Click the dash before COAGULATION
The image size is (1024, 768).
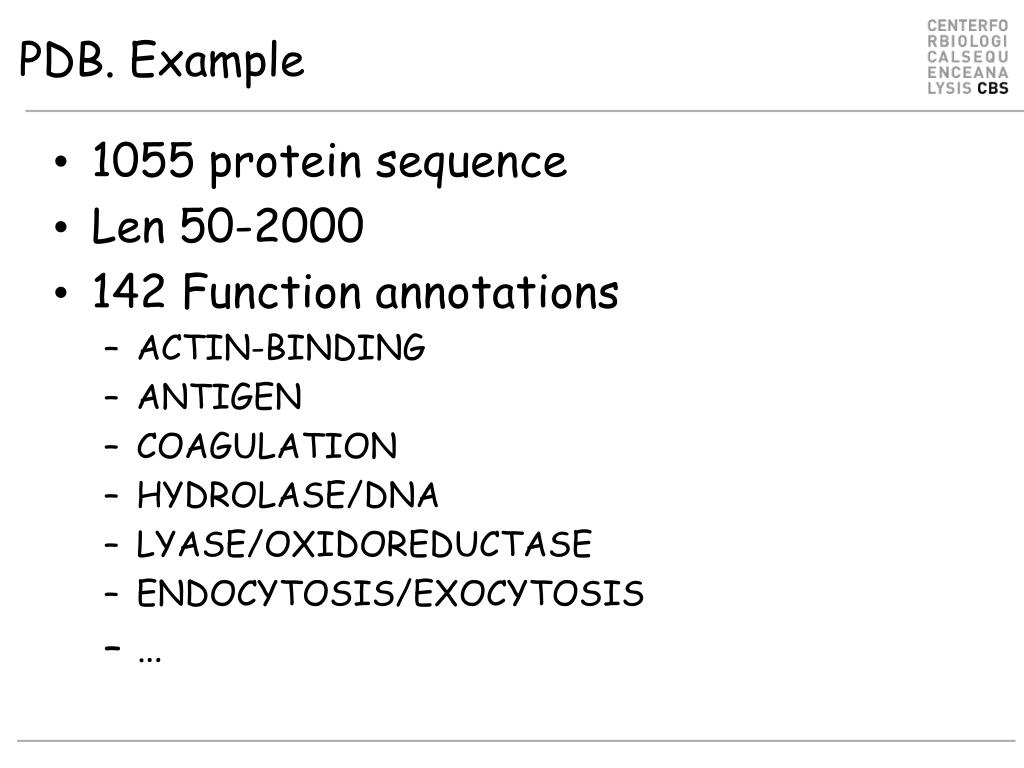(112, 447)
